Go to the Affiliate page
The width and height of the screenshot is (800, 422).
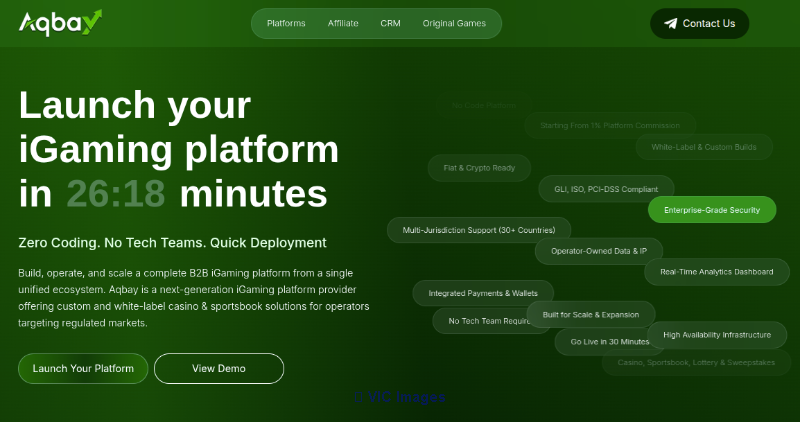[343, 23]
